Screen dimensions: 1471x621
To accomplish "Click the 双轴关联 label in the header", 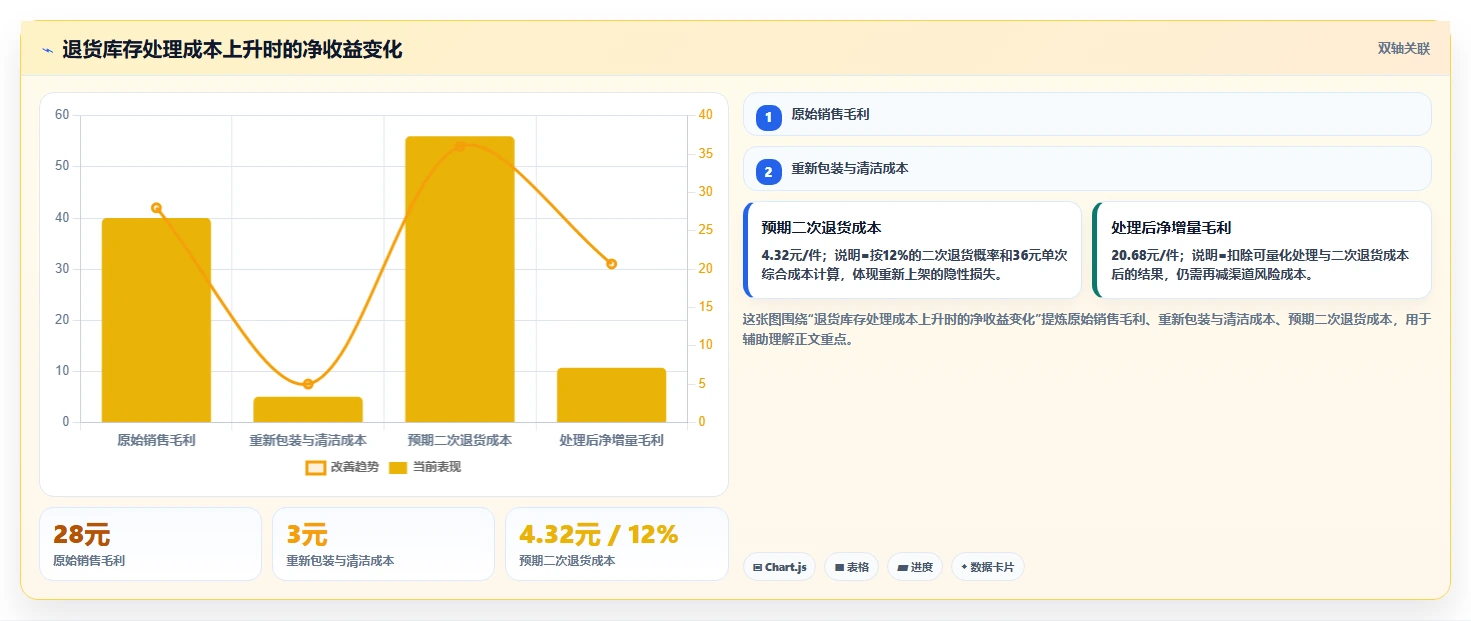I will click(1404, 48).
